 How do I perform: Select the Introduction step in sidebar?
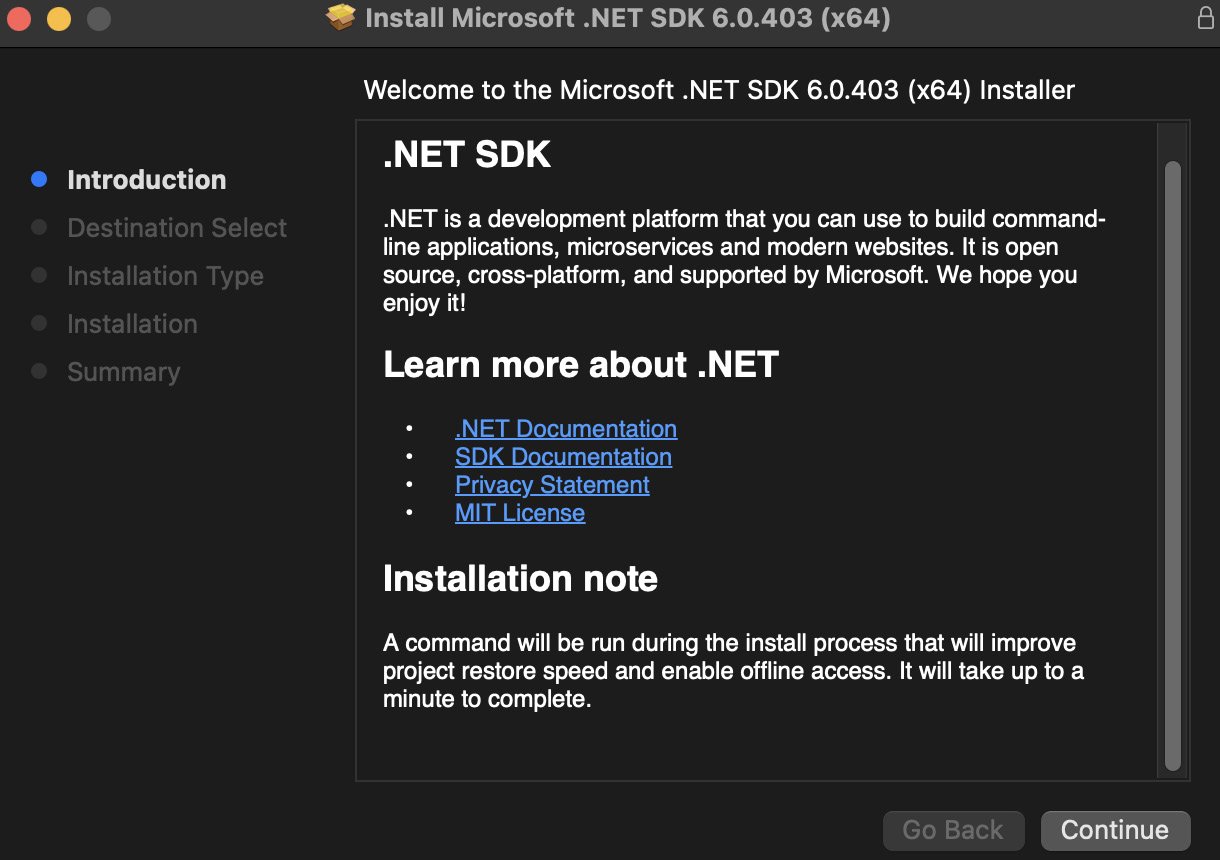coord(147,180)
